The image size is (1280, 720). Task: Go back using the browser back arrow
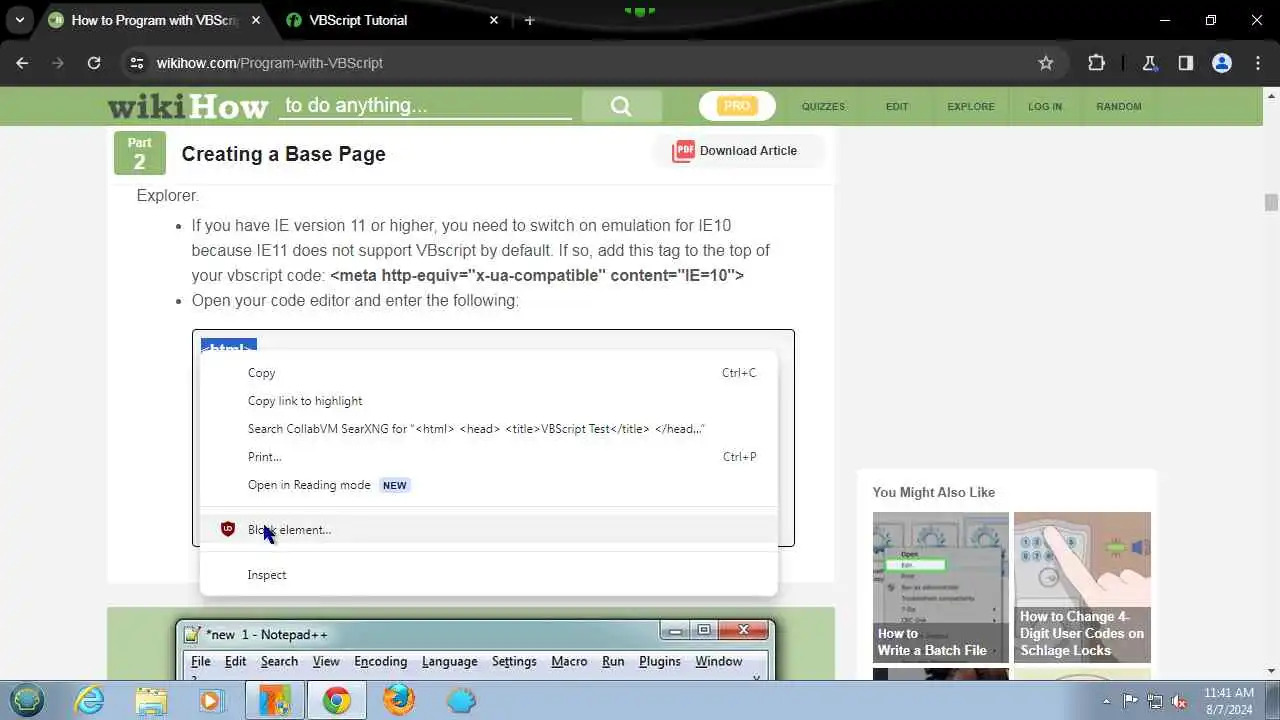(22, 63)
